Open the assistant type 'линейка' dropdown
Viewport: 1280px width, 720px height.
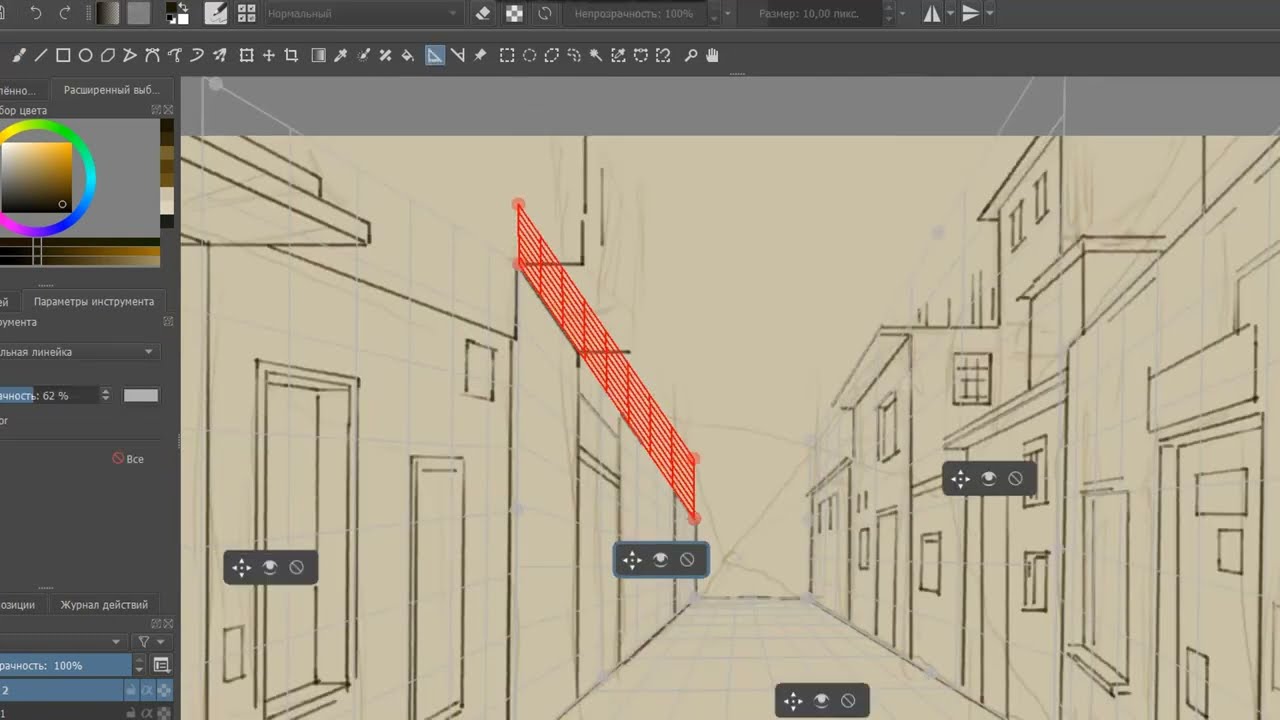pos(79,352)
